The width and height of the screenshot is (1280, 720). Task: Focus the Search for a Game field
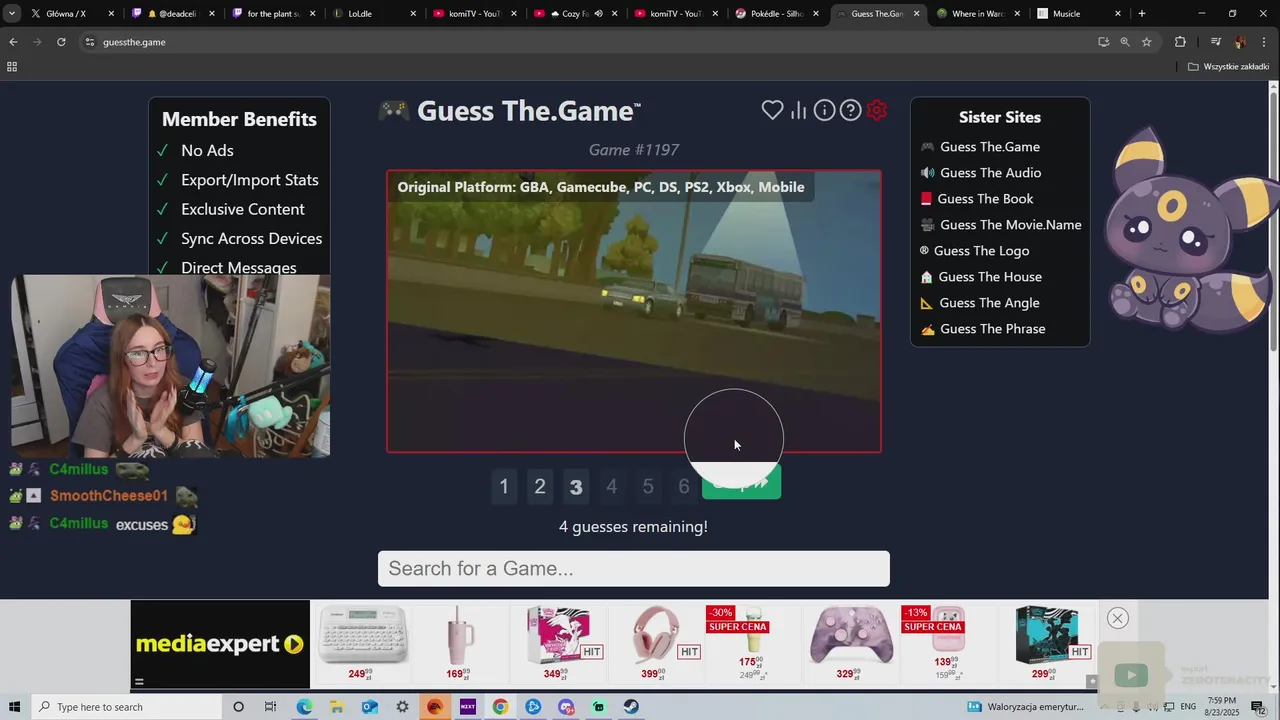[x=634, y=569]
